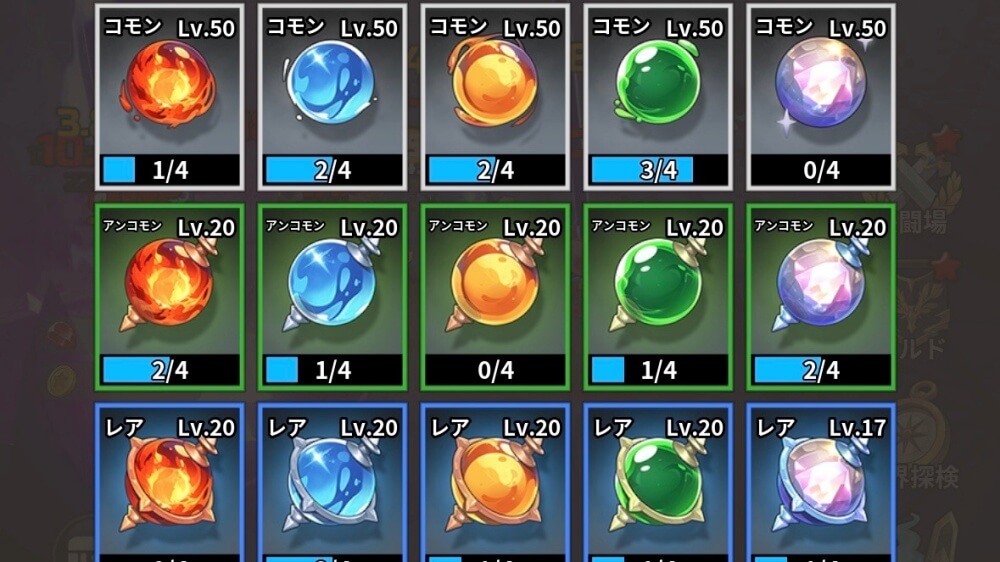Choose the Common crystal orb with 0/4

point(821,98)
